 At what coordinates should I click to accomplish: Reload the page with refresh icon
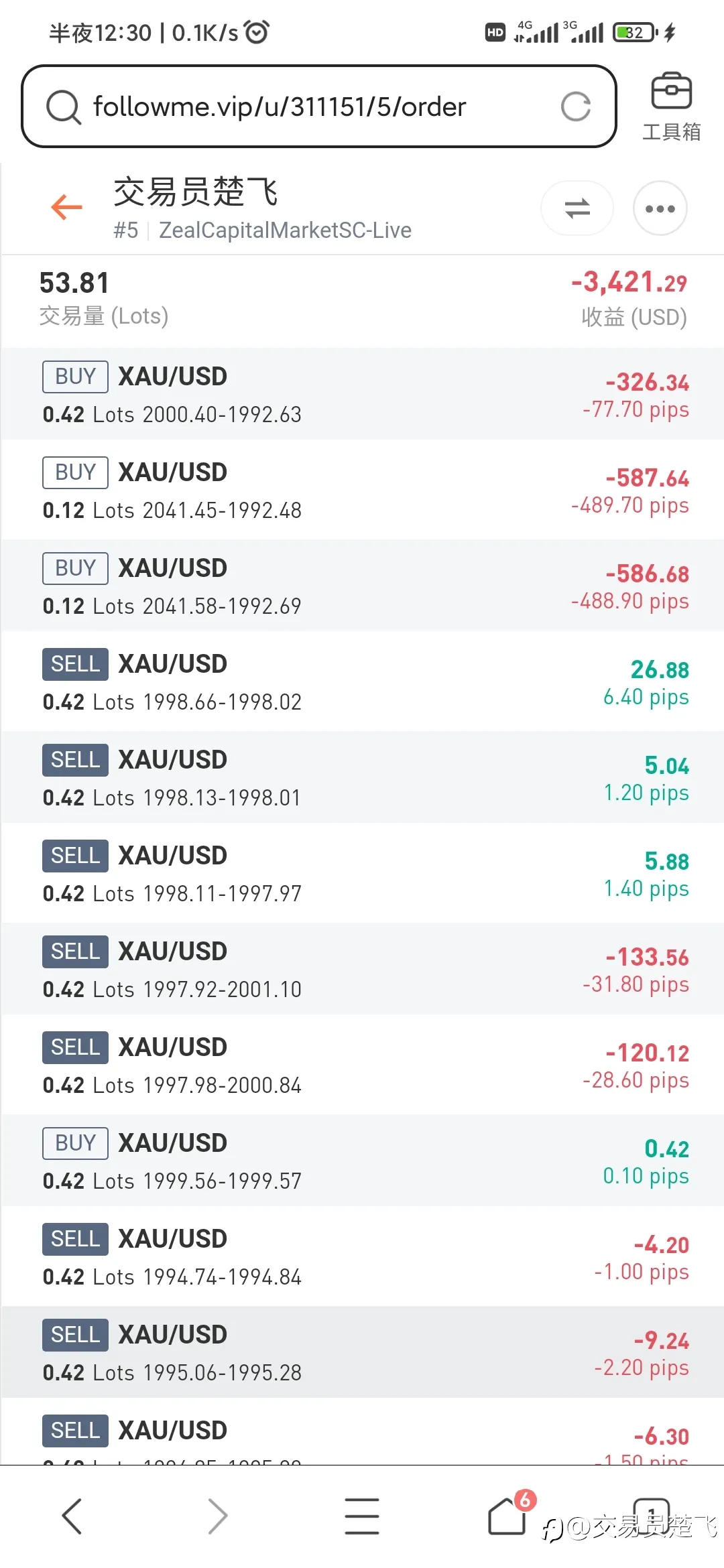(575, 107)
